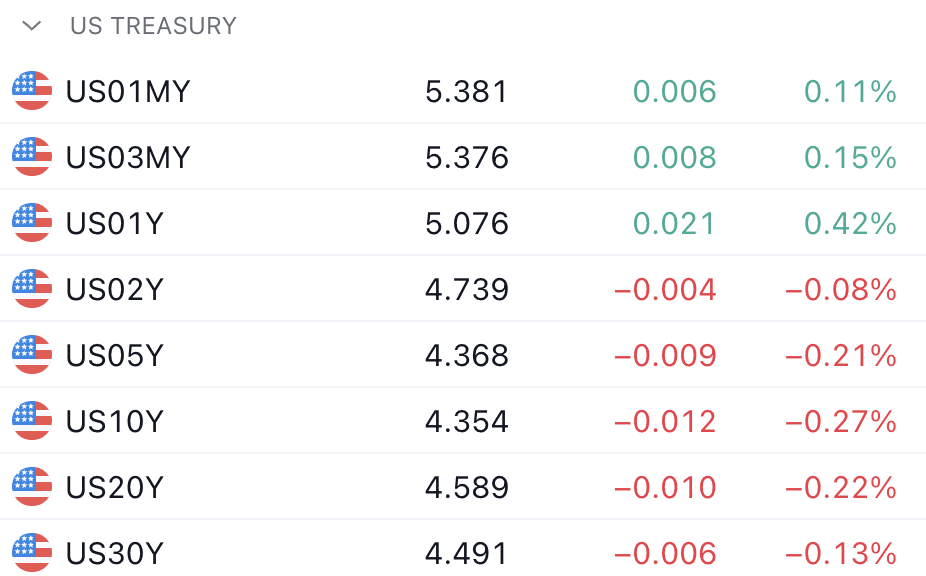The width and height of the screenshot is (926, 576).
Task: Click the US flag icon beside US30Y
Action: (x=32, y=553)
